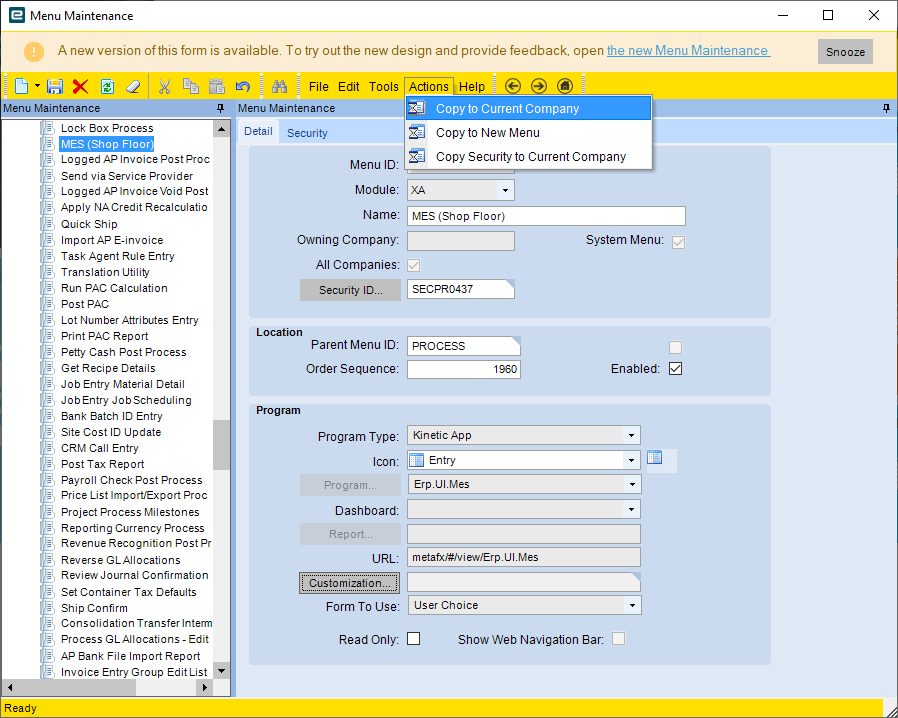This screenshot has width=898, height=718.
Task: Toggle Show Web Navigation Bar checkbox
Action: coord(619,639)
